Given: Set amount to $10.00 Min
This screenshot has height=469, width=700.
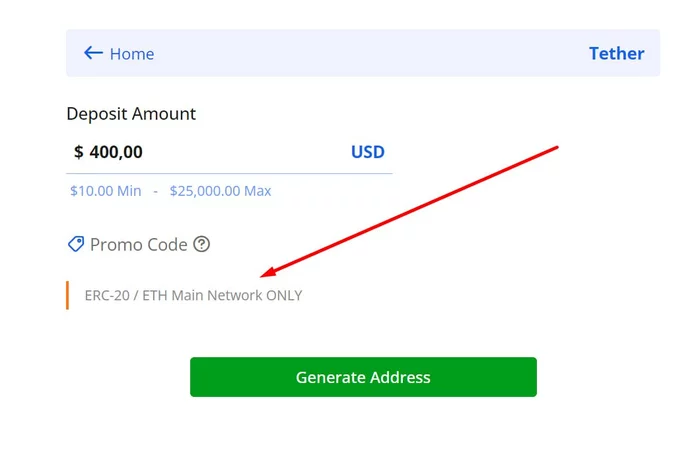Looking at the screenshot, I should [x=105, y=191].
